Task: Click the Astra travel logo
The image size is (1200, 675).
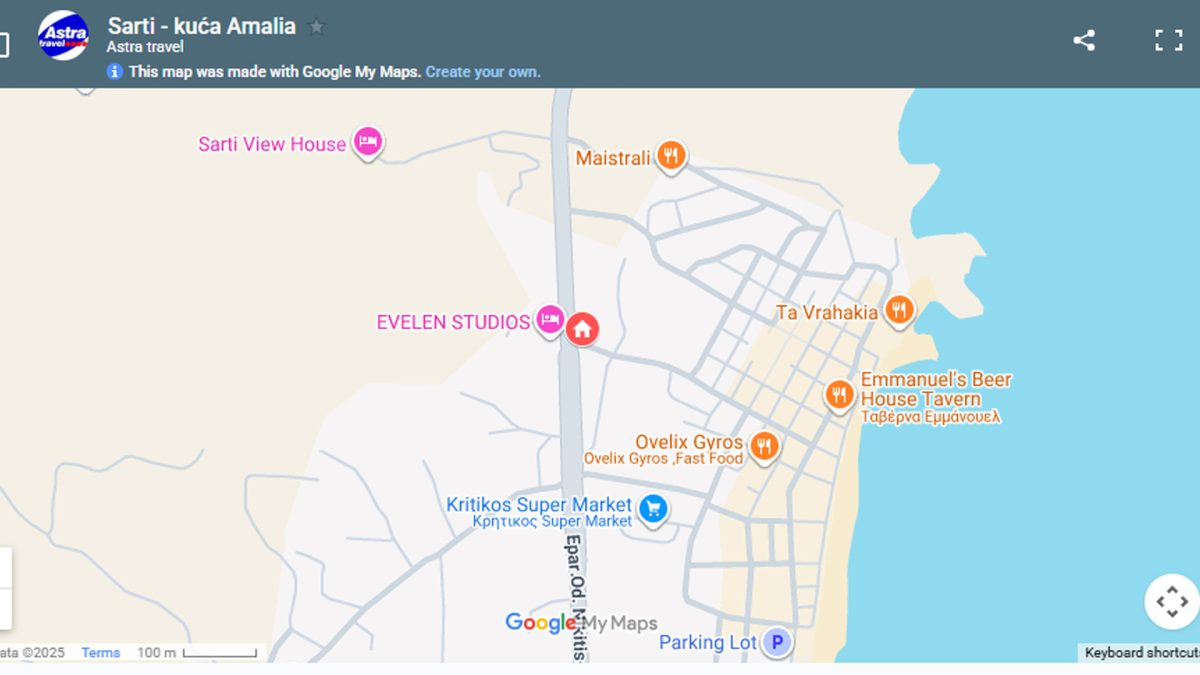Action: 63,36
